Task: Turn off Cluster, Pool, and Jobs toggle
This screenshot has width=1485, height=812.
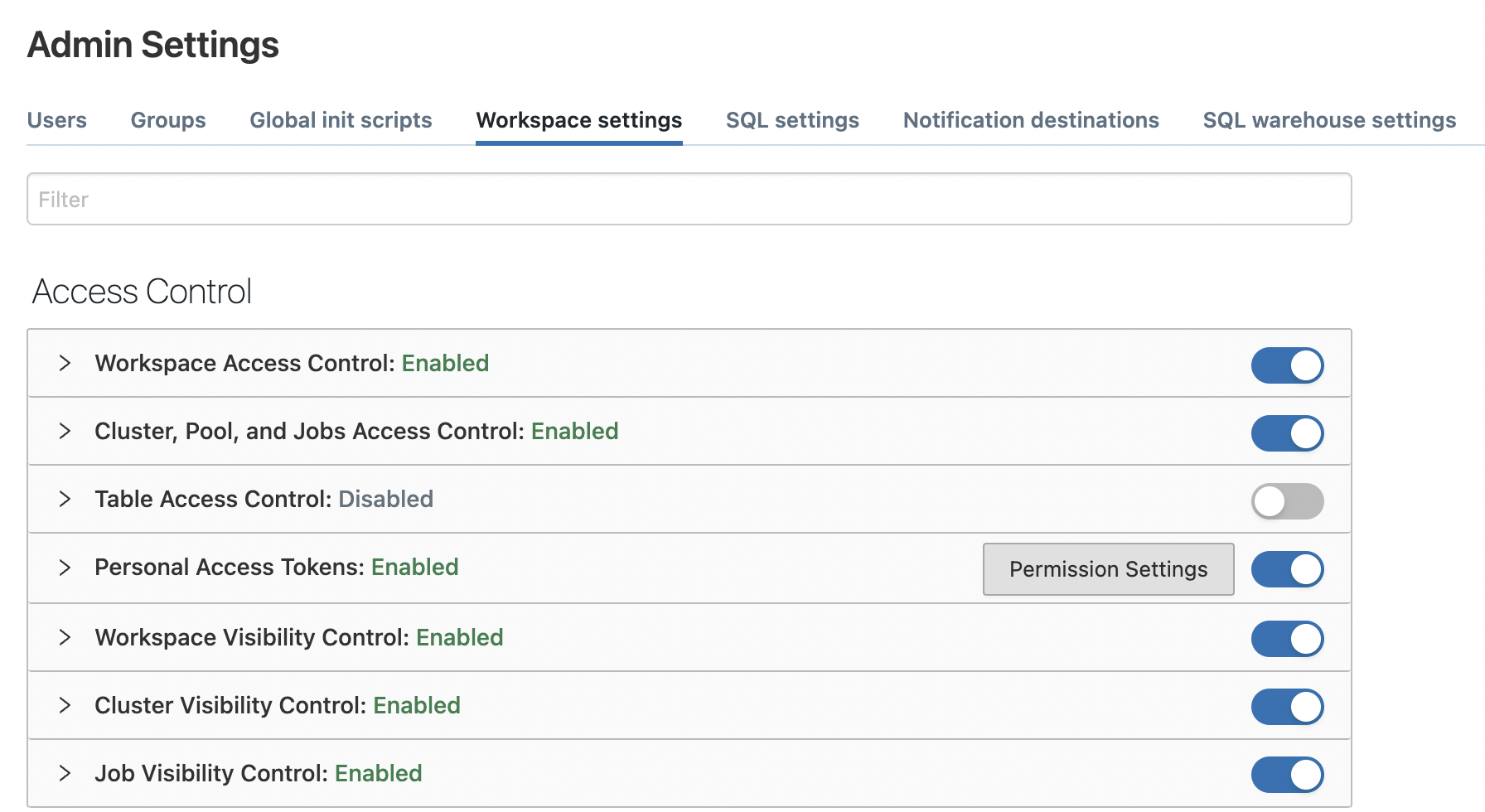Action: [x=1287, y=433]
